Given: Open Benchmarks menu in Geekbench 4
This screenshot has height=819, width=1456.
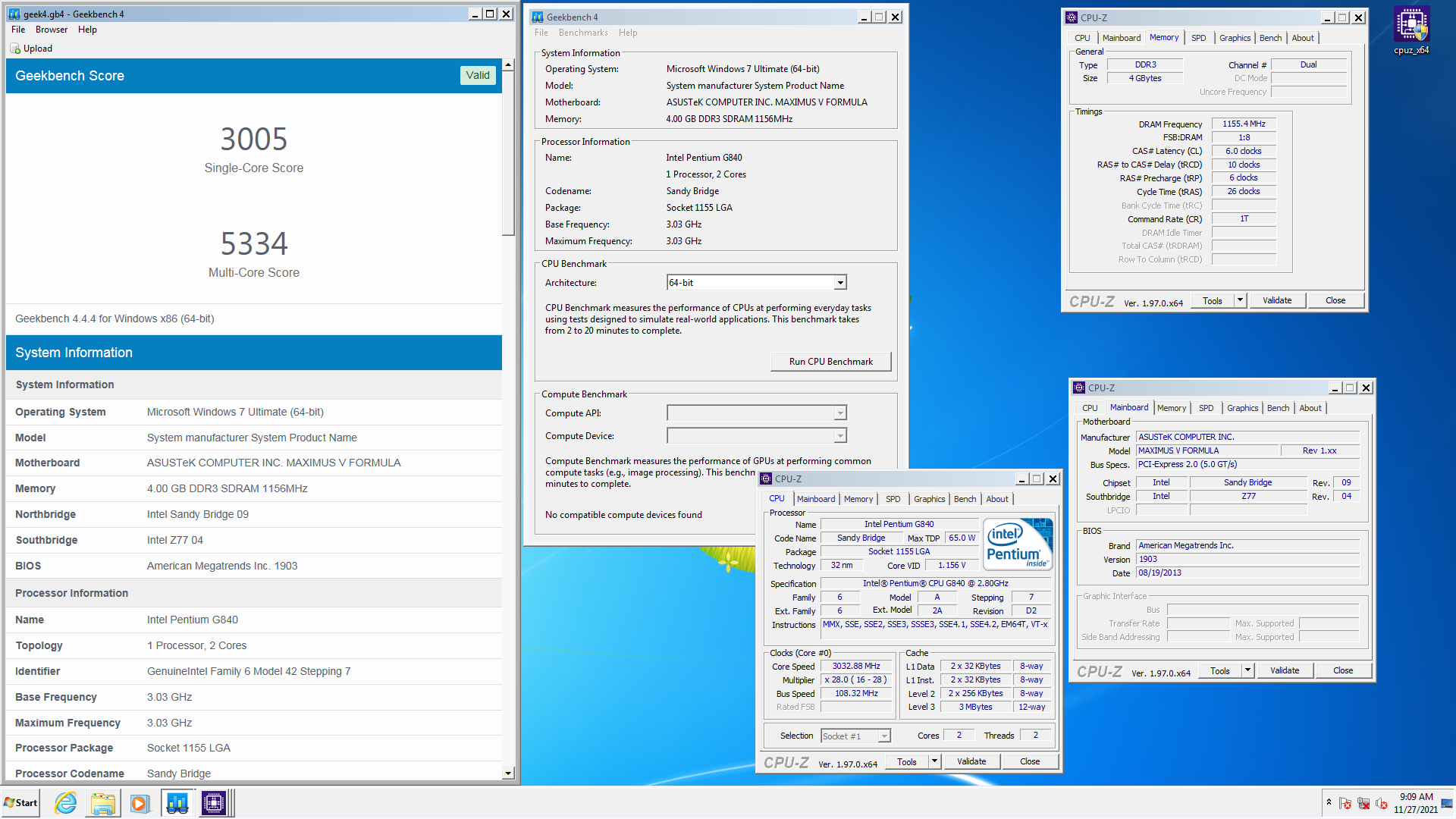Looking at the screenshot, I should pos(583,33).
